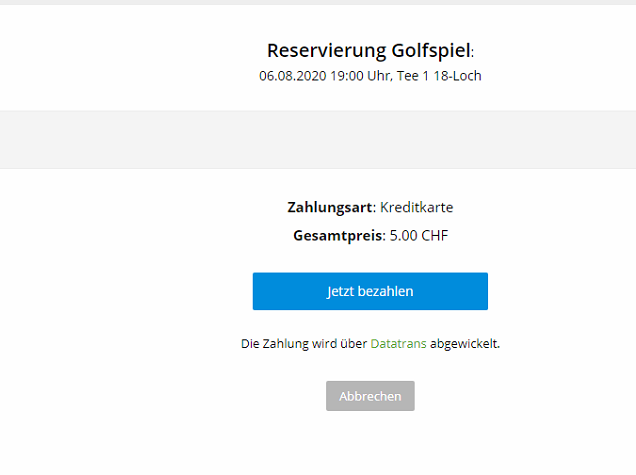The height and width of the screenshot is (475, 636).
Task: Click the word Reservierung in the heading
Action: [317, 51]
